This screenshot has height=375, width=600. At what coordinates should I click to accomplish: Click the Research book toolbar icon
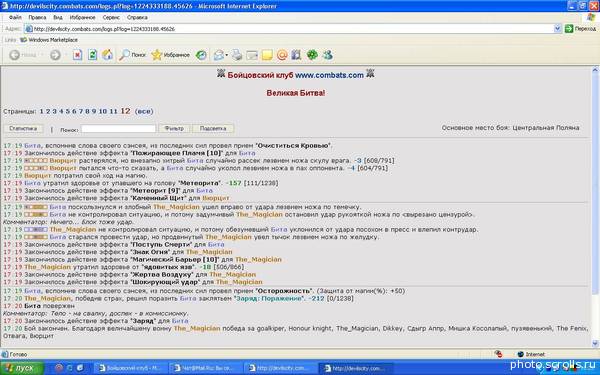coord(296,55)
